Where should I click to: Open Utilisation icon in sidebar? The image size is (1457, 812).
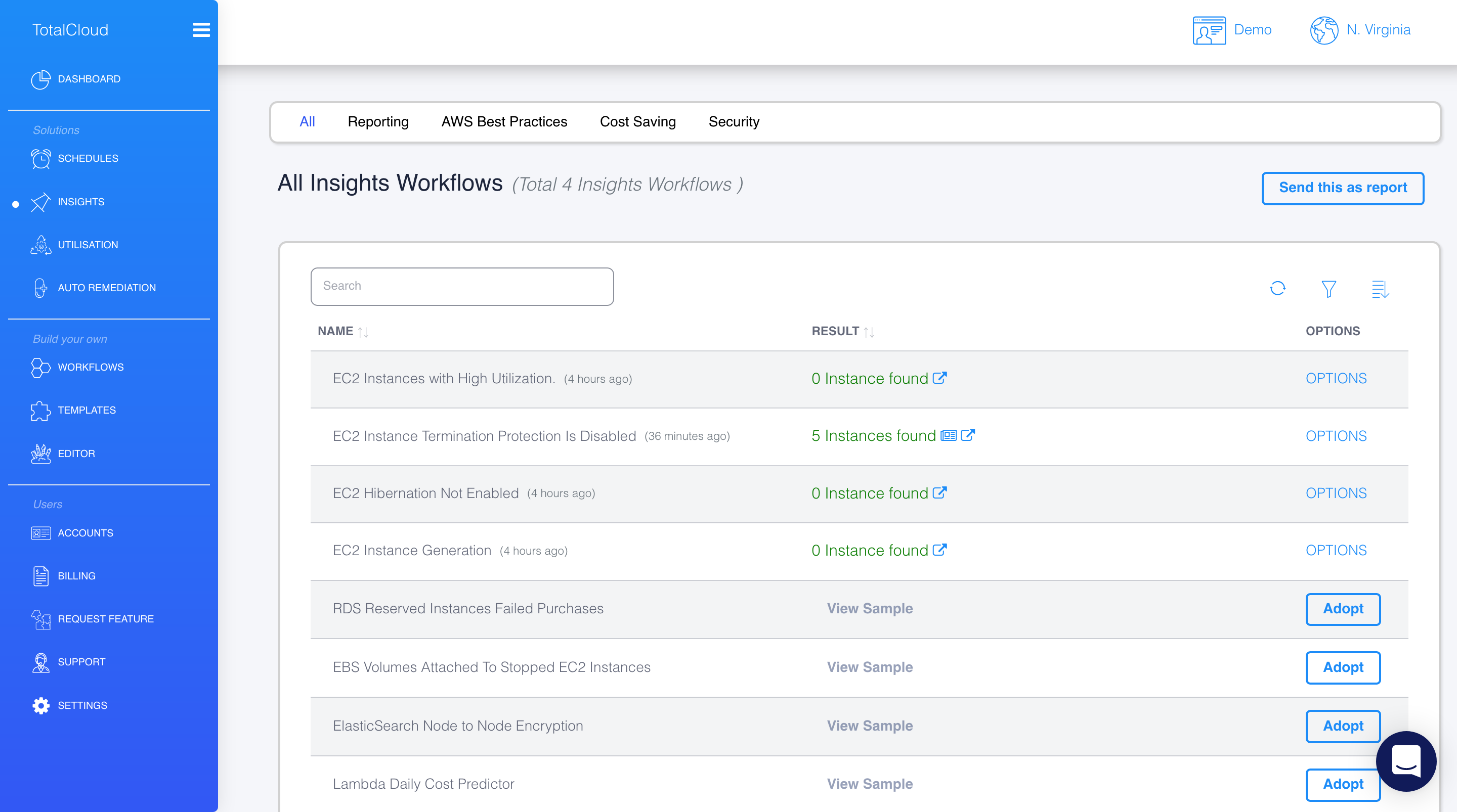(40, 245)
